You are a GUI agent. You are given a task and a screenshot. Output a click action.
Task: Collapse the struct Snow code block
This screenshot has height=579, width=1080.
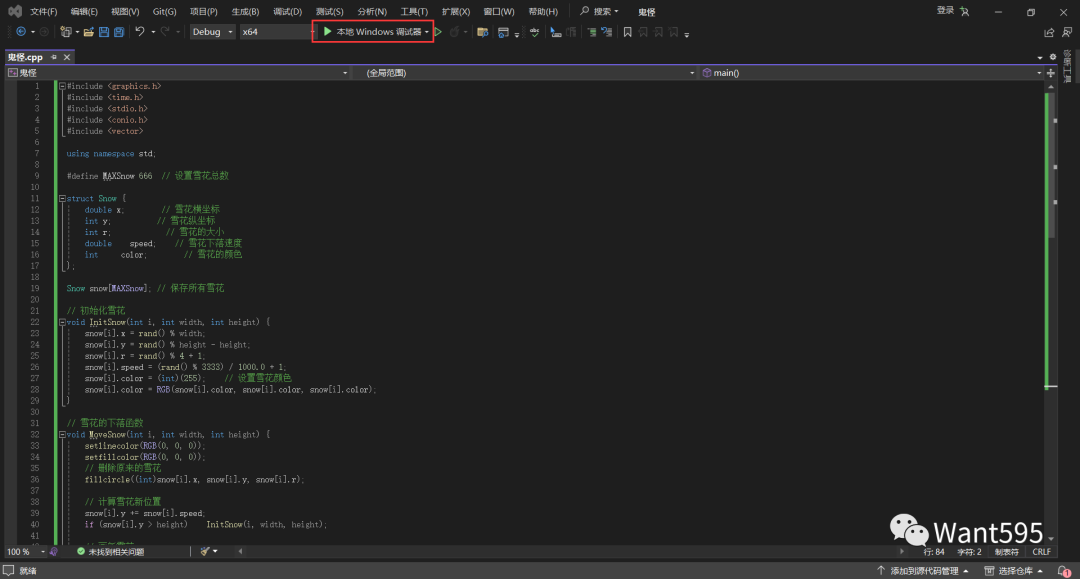pos(61,199)
